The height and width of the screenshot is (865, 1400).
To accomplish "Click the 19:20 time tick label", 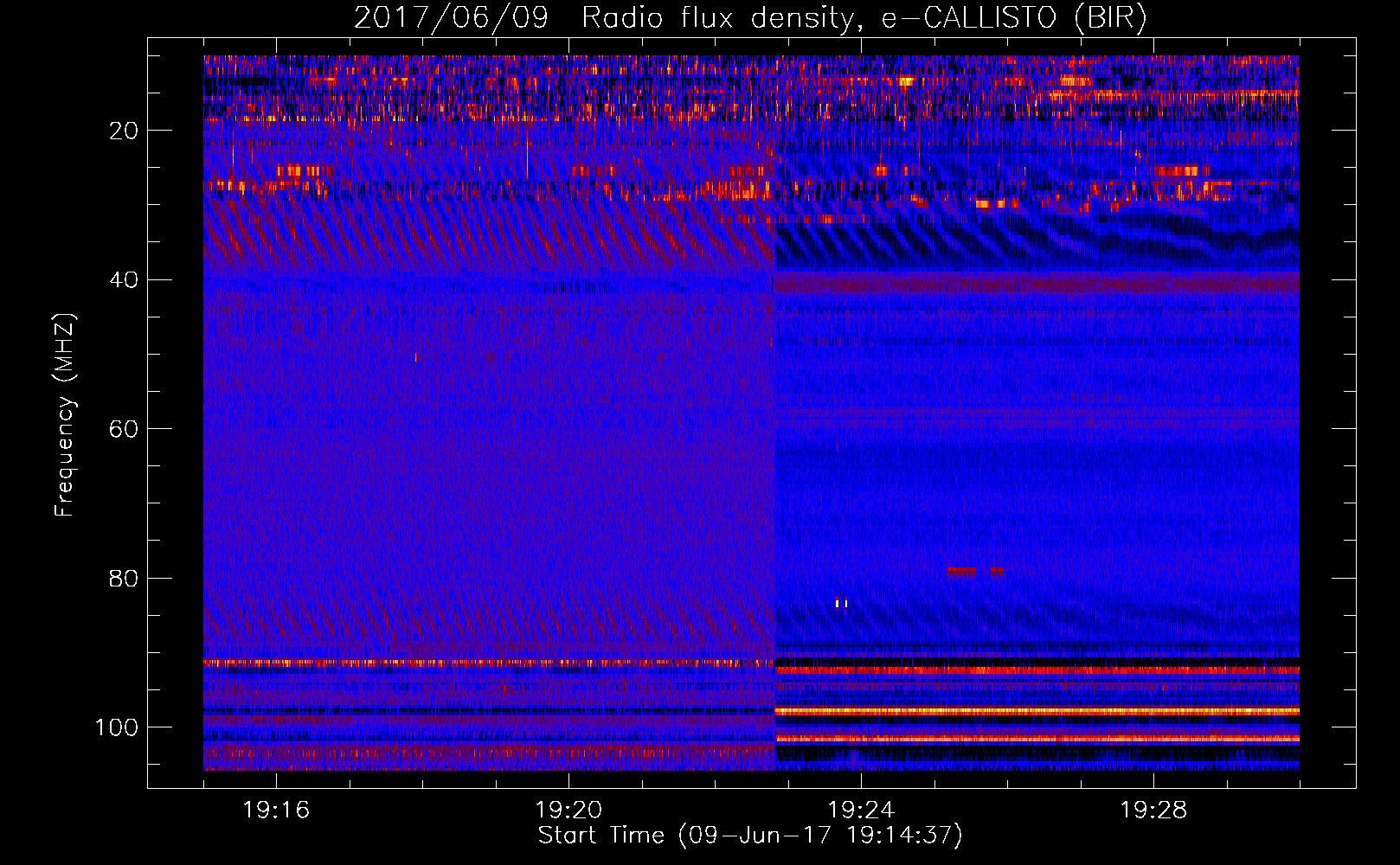I will point(568,811).
